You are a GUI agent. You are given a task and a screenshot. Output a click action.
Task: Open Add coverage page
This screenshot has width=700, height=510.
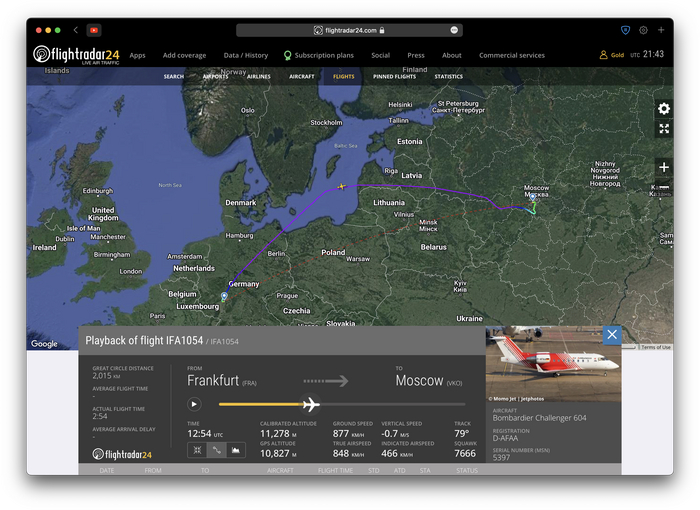tap(184, 55)
